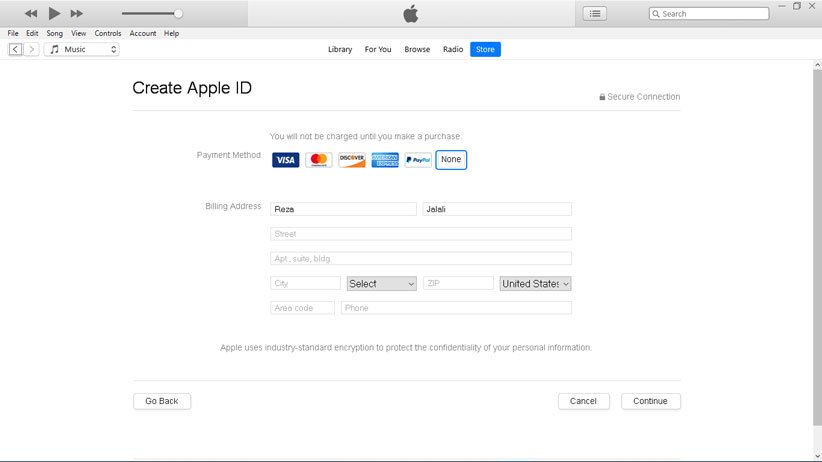Click the play button
Image resolution: width=822 pixels, height=462 pixels.
[54, 13]
